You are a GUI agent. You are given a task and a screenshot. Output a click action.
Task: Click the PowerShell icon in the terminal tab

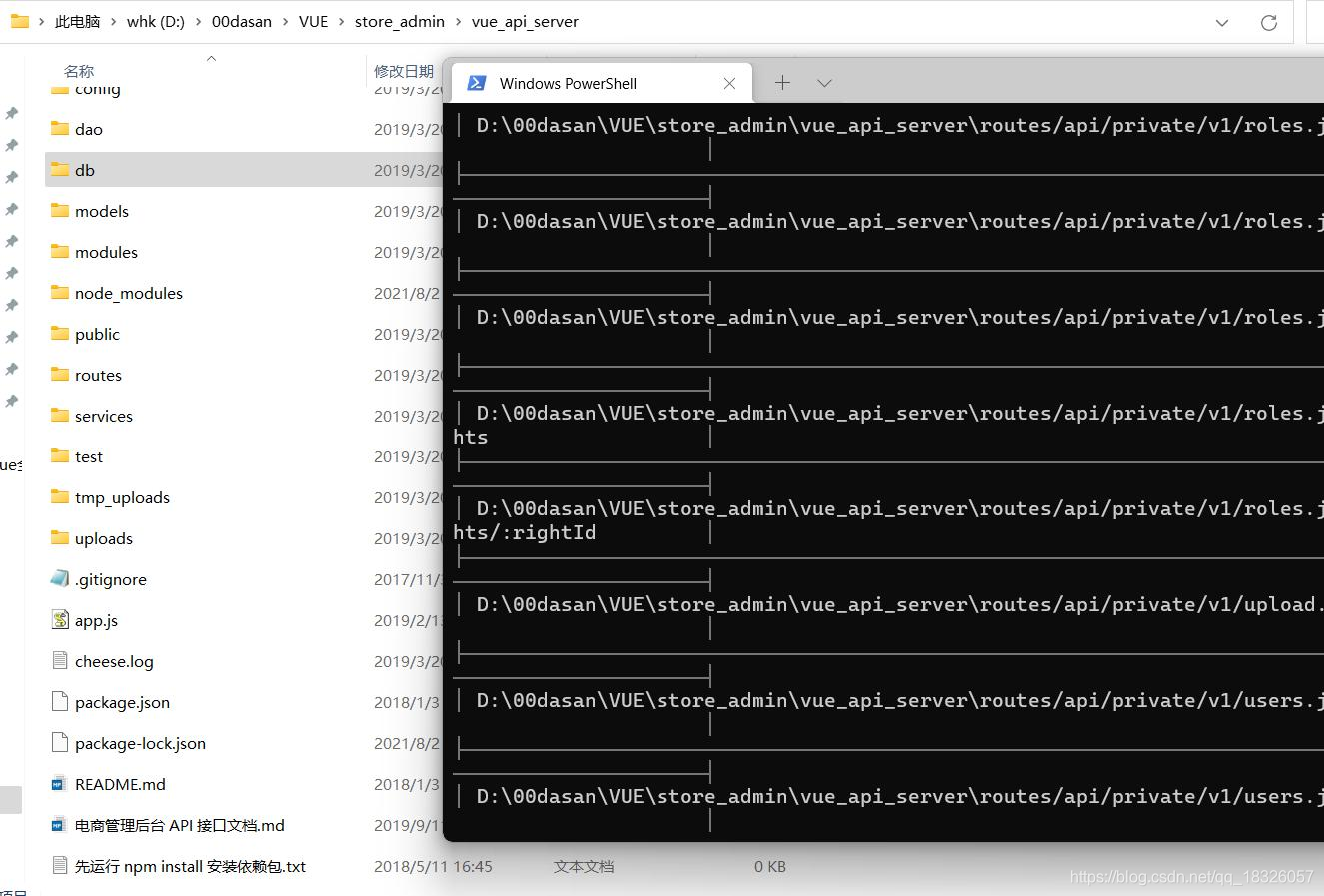477,83
